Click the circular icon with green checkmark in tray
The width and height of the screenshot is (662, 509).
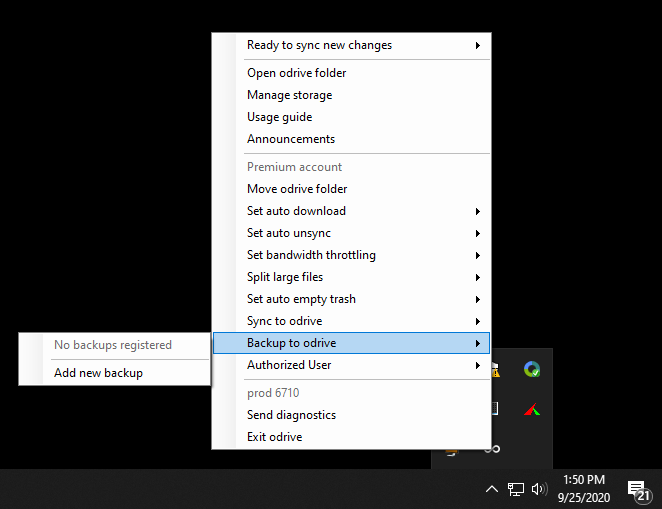(x=532, y=369)
